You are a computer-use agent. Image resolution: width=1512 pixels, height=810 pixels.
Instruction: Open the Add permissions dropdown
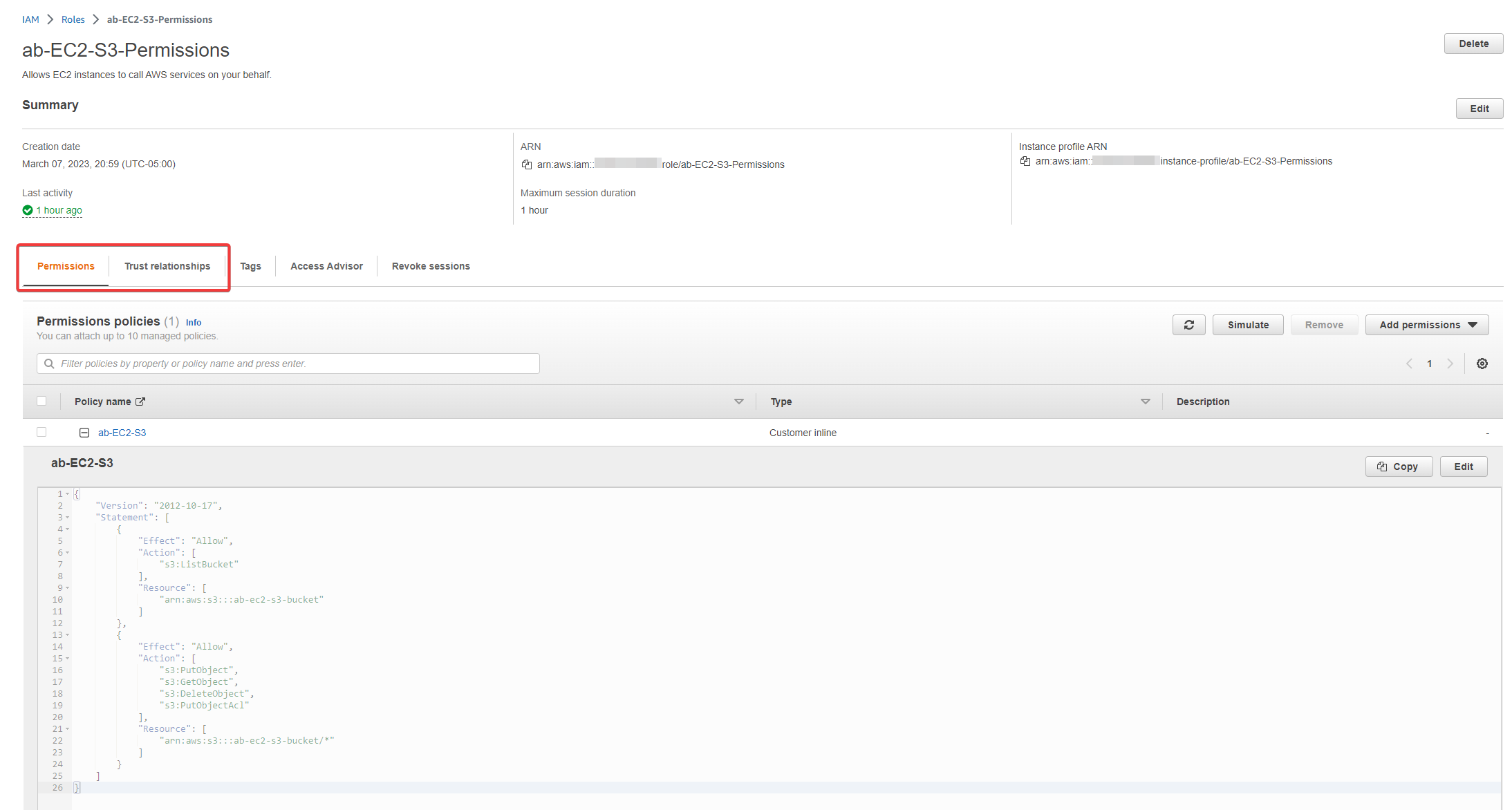click(1426, 325)
